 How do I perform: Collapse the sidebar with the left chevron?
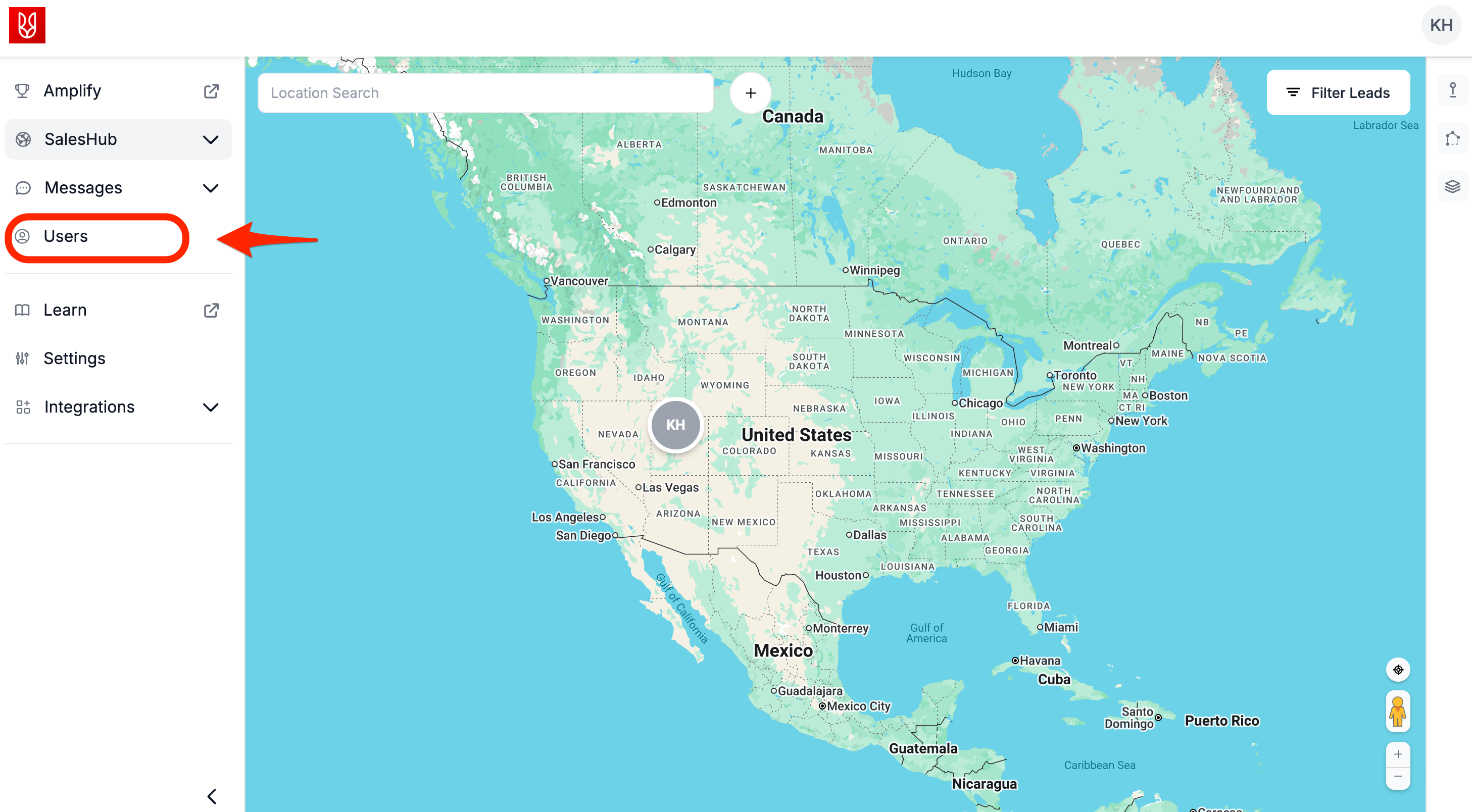[x=212, y=796]
